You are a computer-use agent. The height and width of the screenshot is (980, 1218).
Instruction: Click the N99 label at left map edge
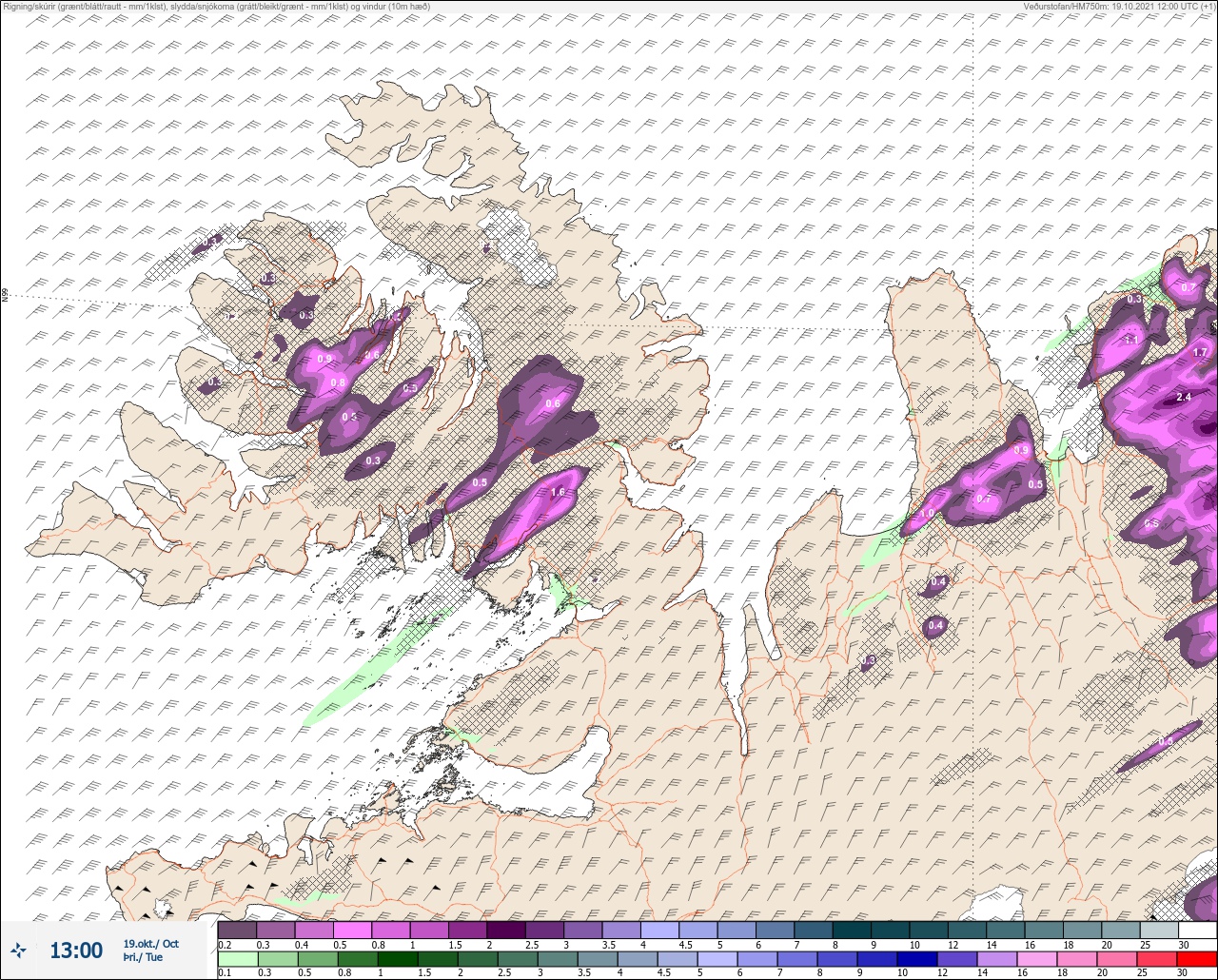pos(5,296)
